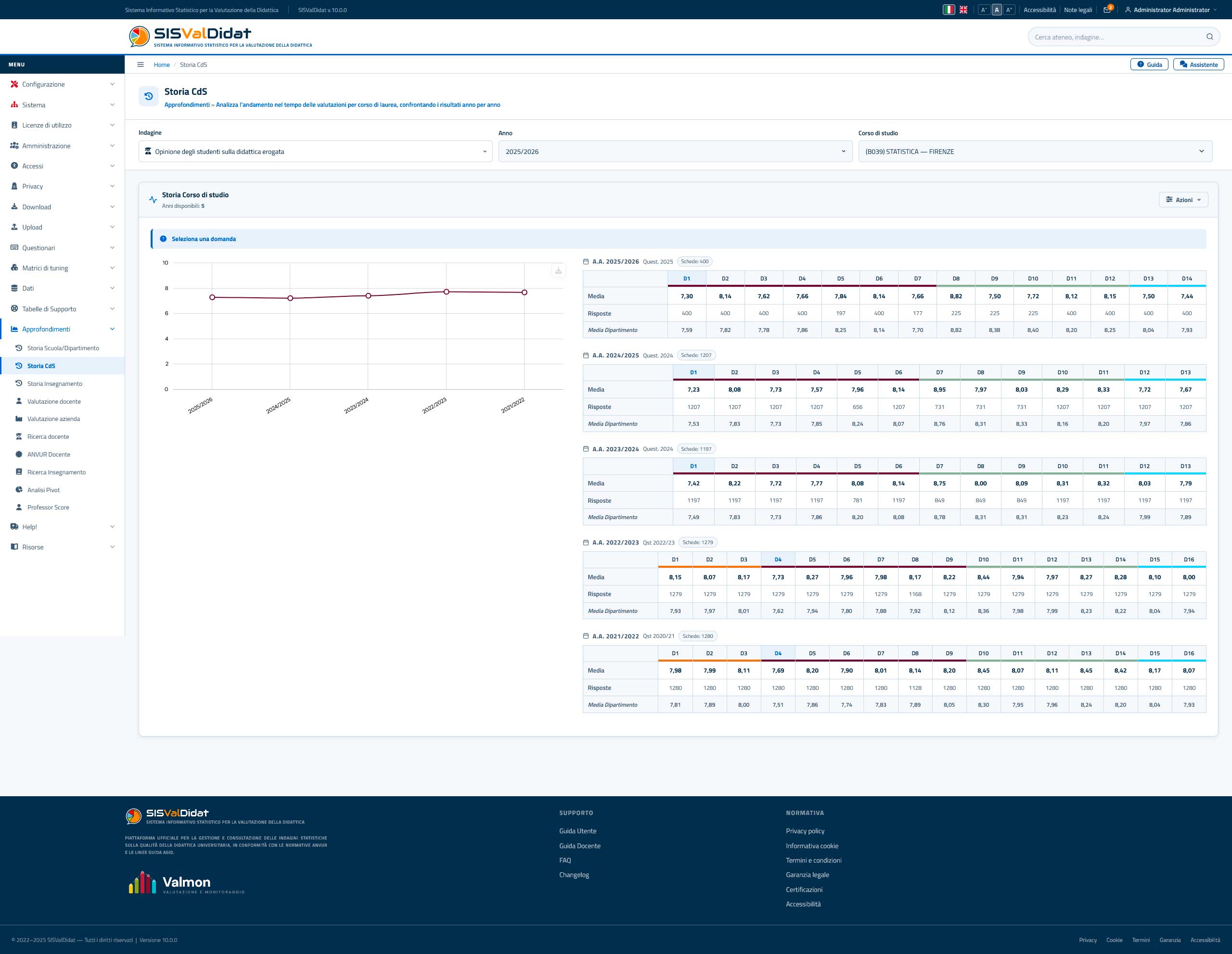
Task: Switch language to English flag
Action: (963, 10)
